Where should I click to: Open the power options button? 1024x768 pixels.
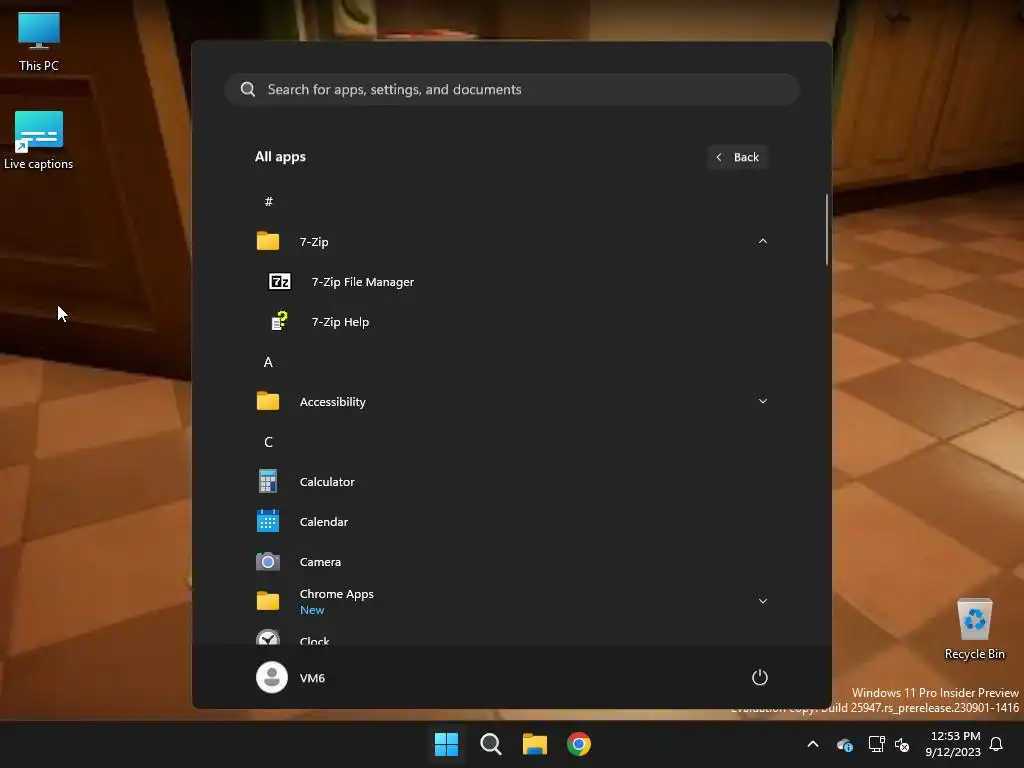coord(760,677)
